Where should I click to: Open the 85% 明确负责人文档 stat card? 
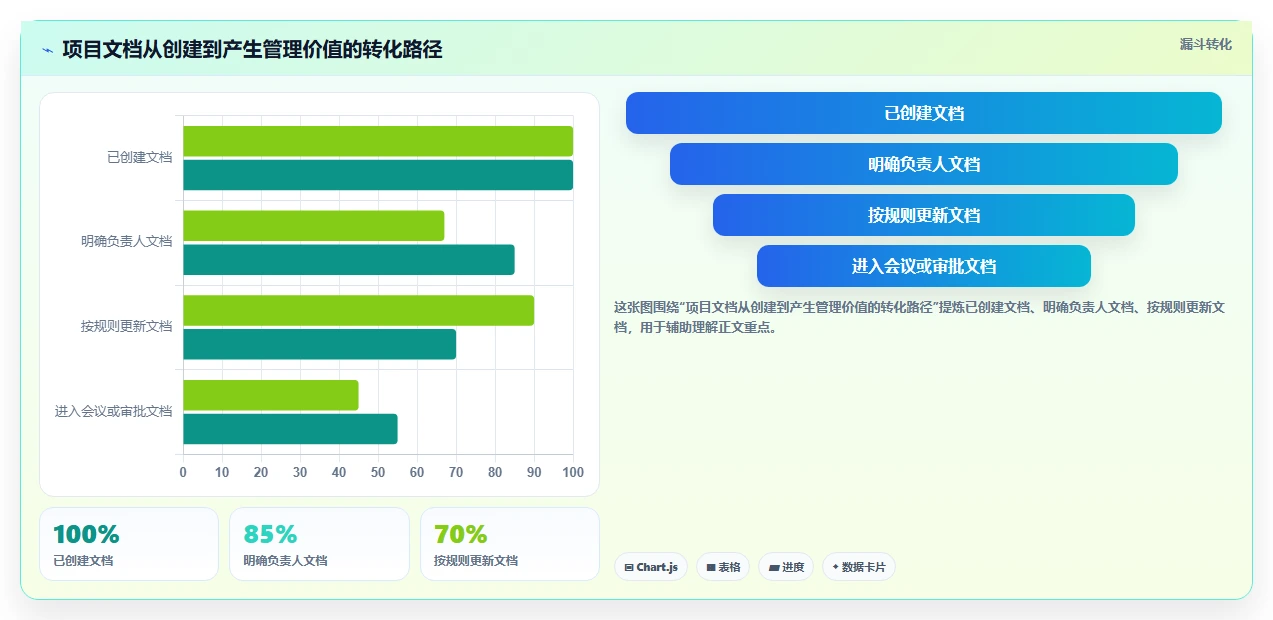(319, 544)
